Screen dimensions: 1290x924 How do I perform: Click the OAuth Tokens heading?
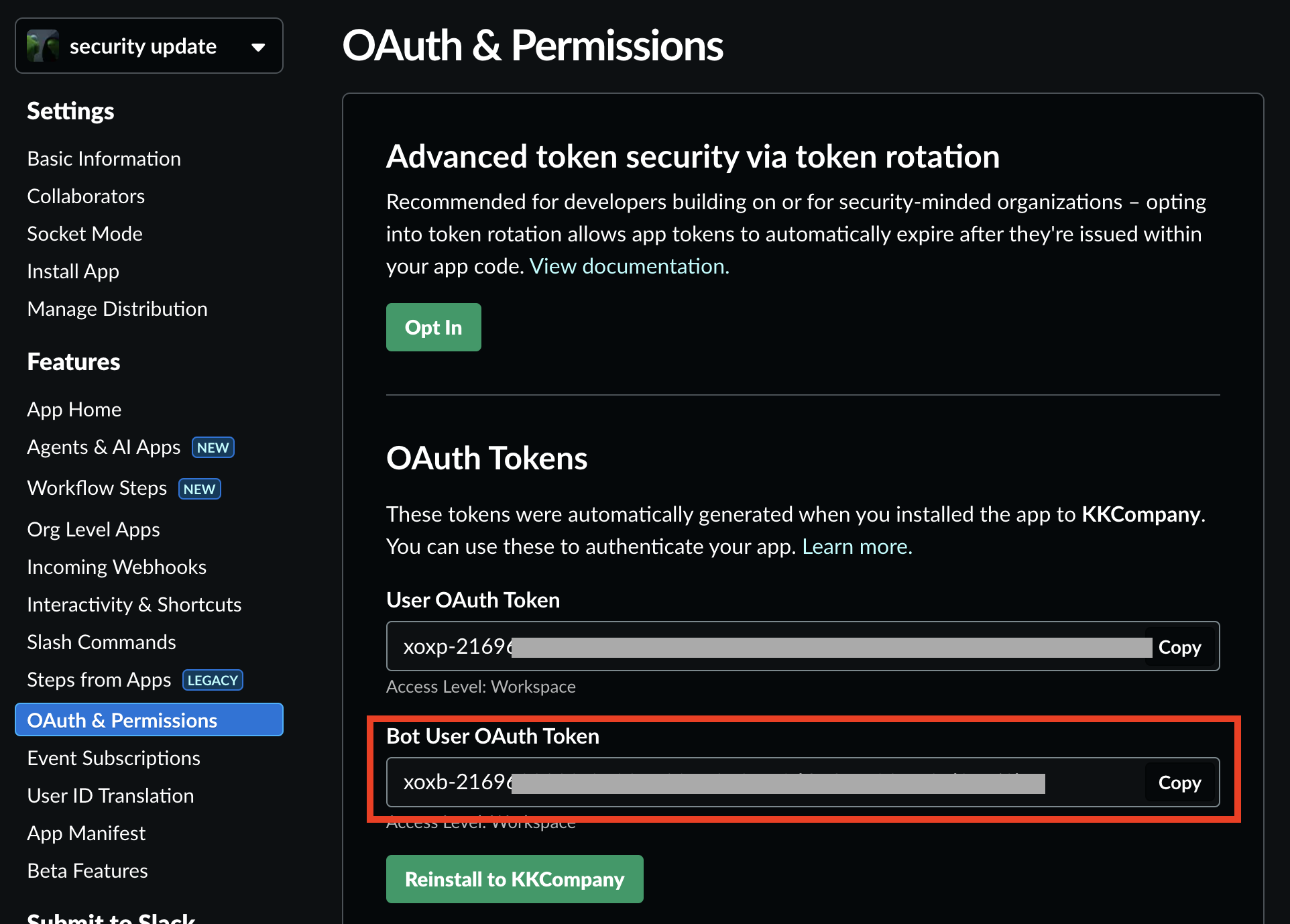(x=487, y=458)
